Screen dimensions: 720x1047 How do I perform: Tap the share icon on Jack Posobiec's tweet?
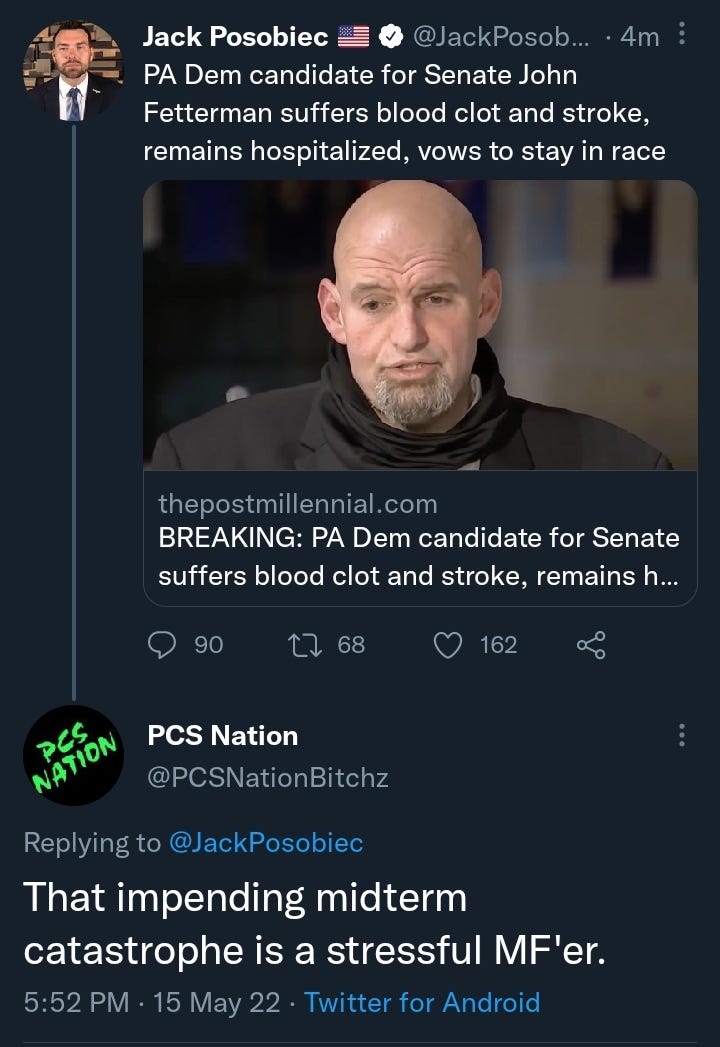[591, 645]
